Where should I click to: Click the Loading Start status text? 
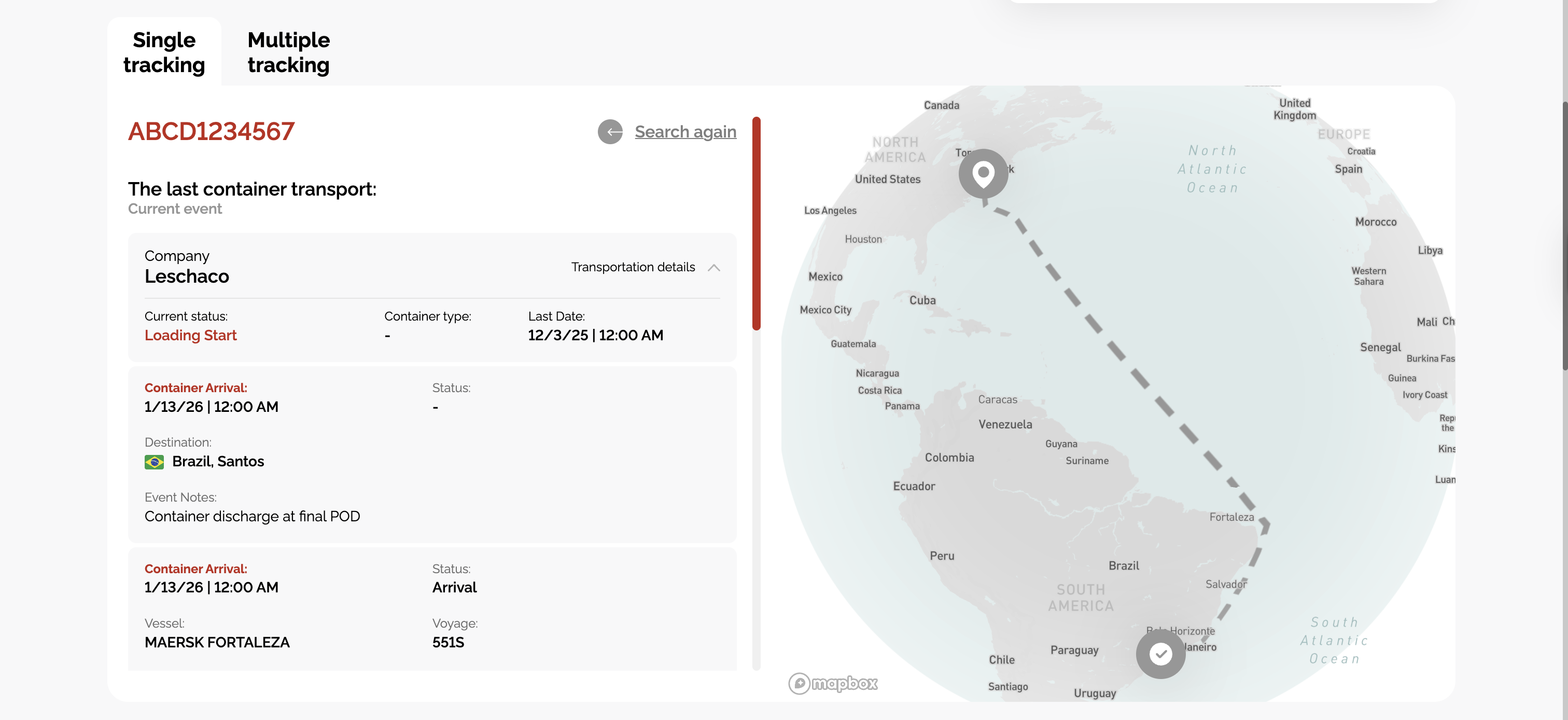pyautogui.click(x=190, y=336)
